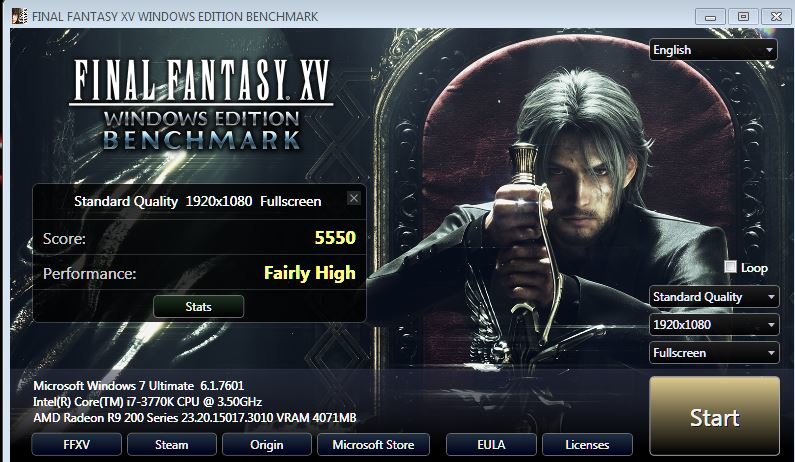Click the 5550 score value
This screenshot has width=795, height=462.
click(335, 237)
